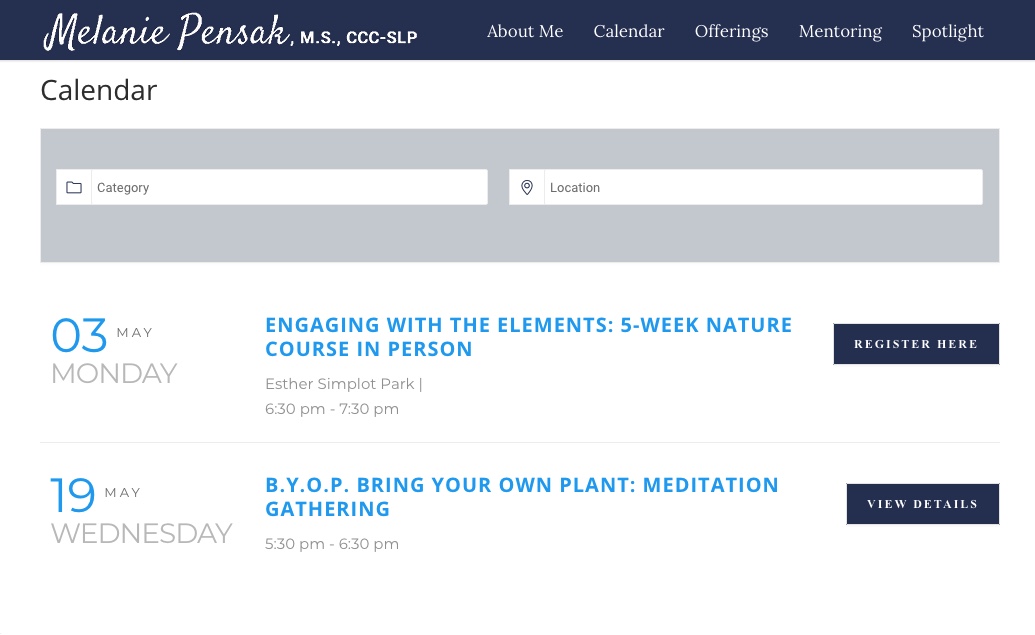
Task: Click the 19 May Wednesday date block
Action: point(141,511)
